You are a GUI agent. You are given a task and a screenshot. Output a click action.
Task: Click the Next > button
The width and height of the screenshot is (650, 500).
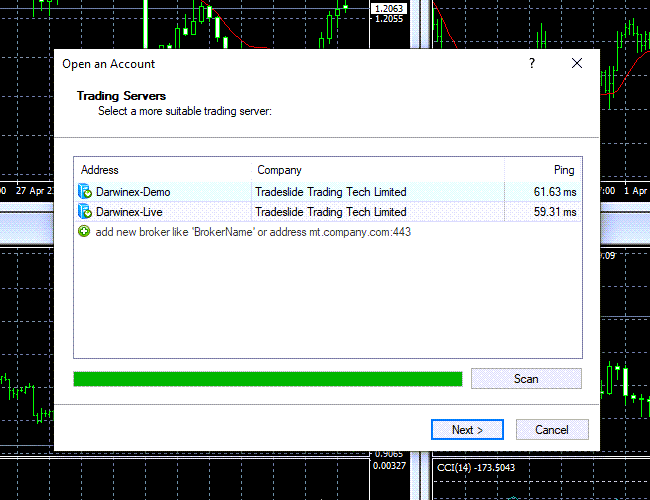[x=467, y=430]
